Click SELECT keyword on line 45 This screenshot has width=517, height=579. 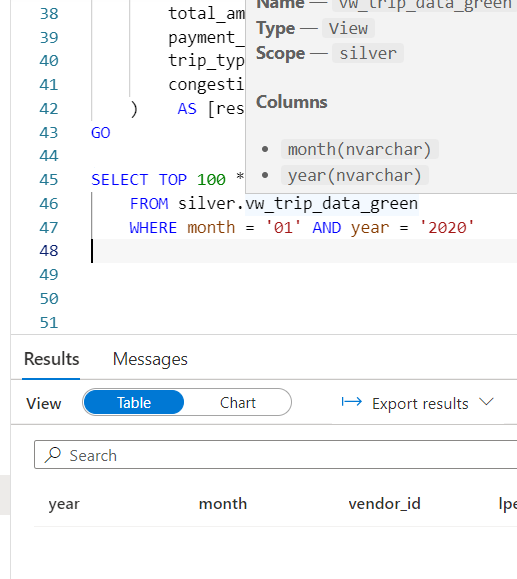pyautogui.click(x=120, y=180)
